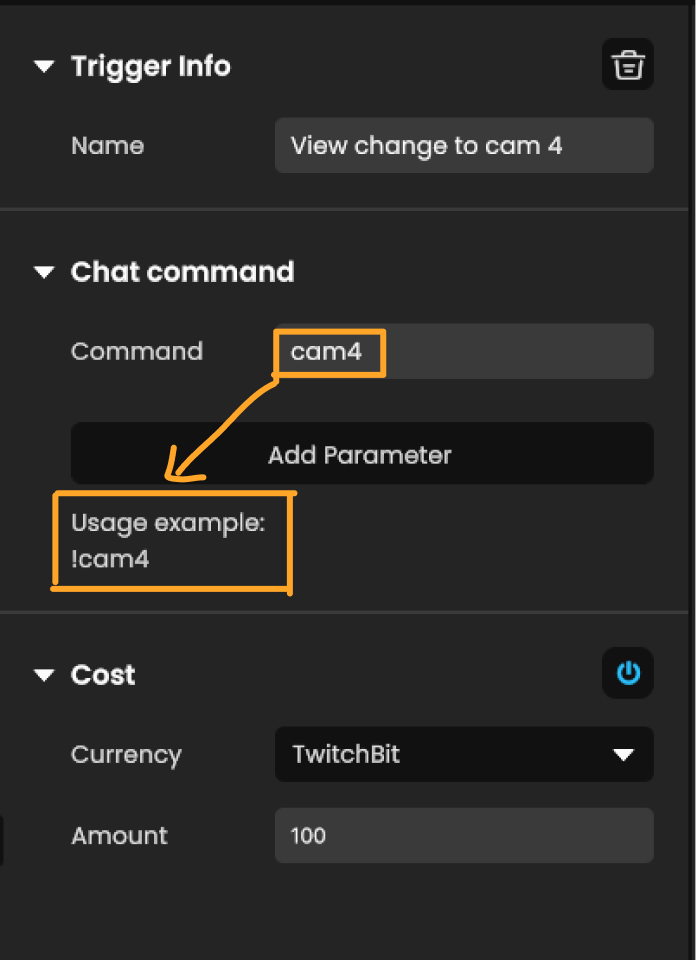Click the 'Usage example:' caption text
This screenshot has height=960, width=696.
point(168,523)
